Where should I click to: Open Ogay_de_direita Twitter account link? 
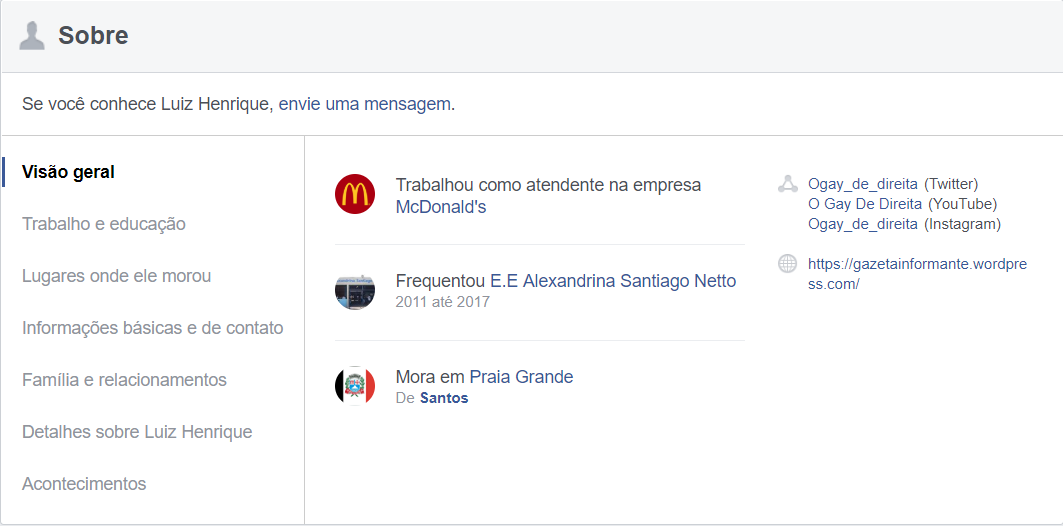click(863, 184)
